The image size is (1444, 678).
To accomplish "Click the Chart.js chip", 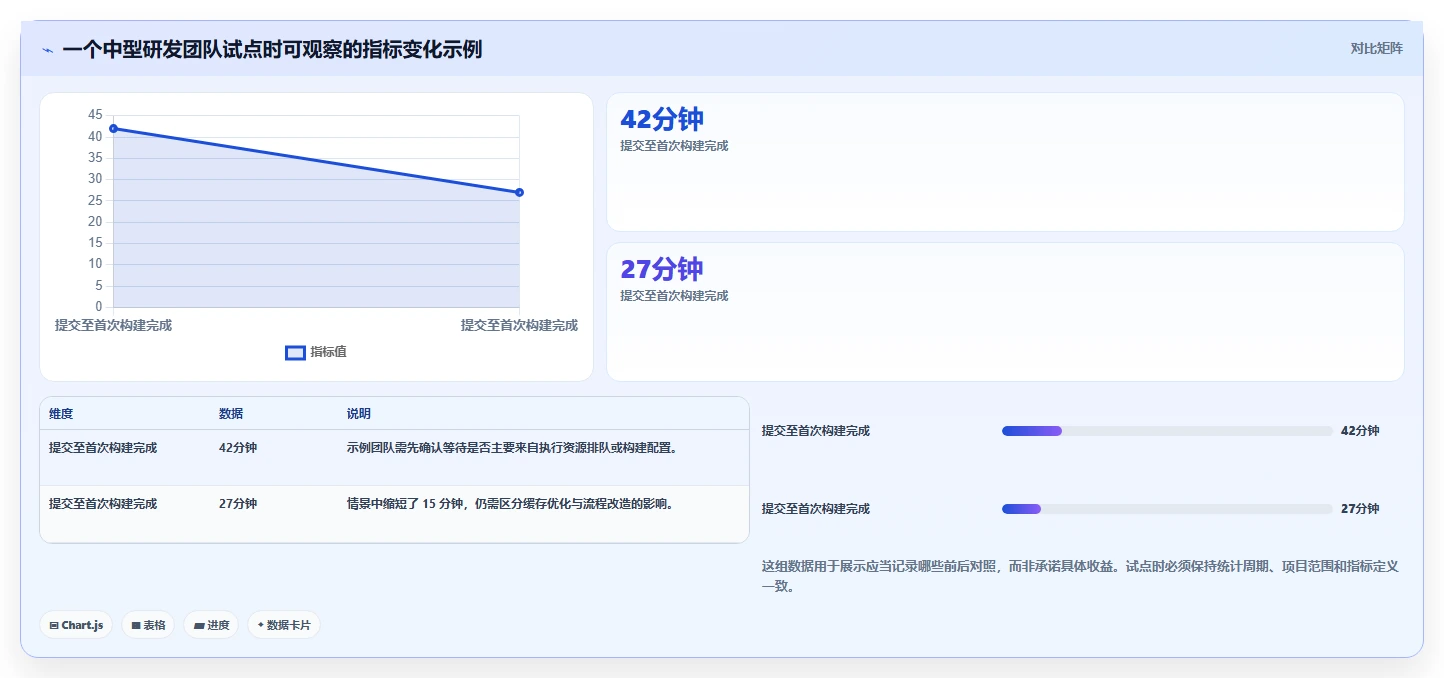I will (76, 625).
